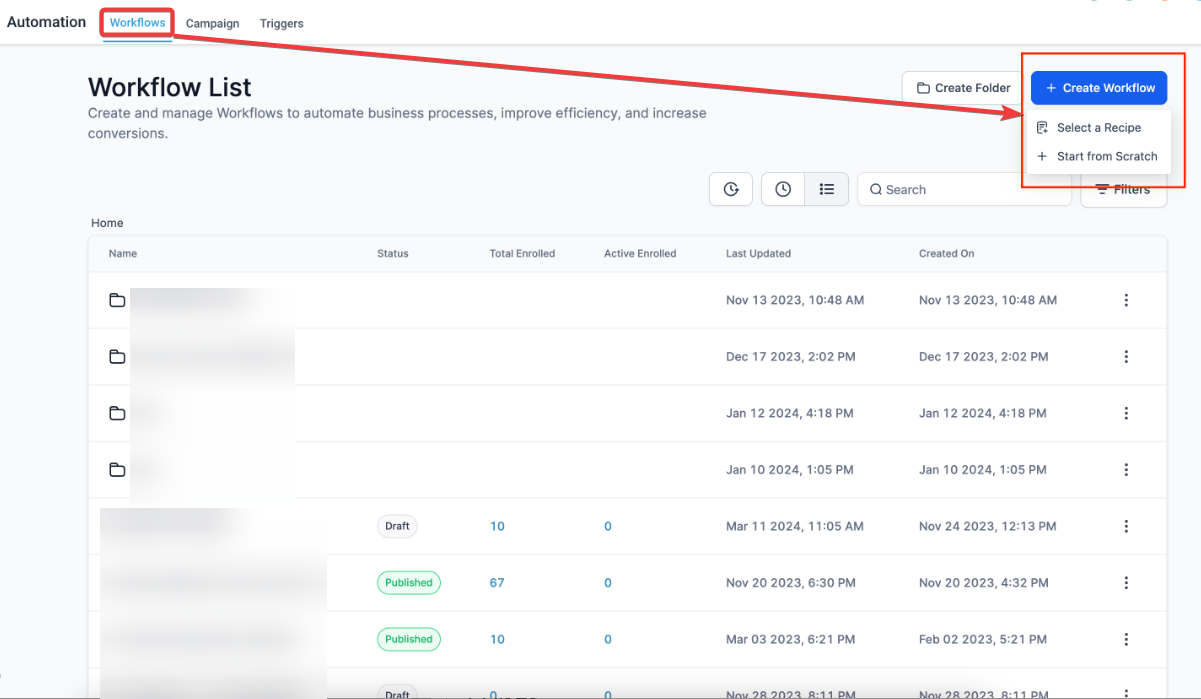The image size is (1201, 699).
Task: Toggle the list layout in the view switcher
Action: click(827, 189)
